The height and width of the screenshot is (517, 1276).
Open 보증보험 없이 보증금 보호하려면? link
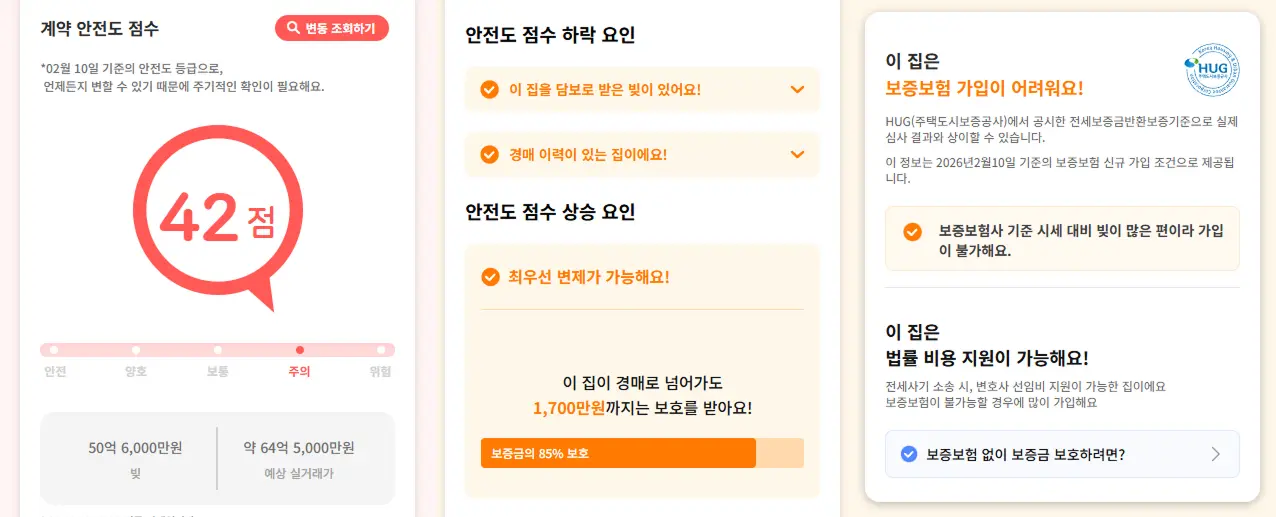[x=1026, y=454]
